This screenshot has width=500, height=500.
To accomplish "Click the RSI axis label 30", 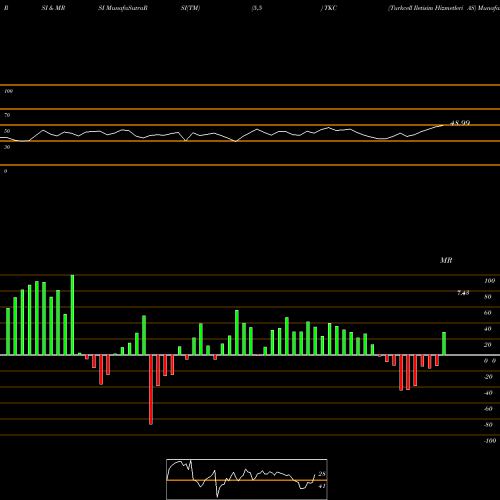I will [7, 147].
